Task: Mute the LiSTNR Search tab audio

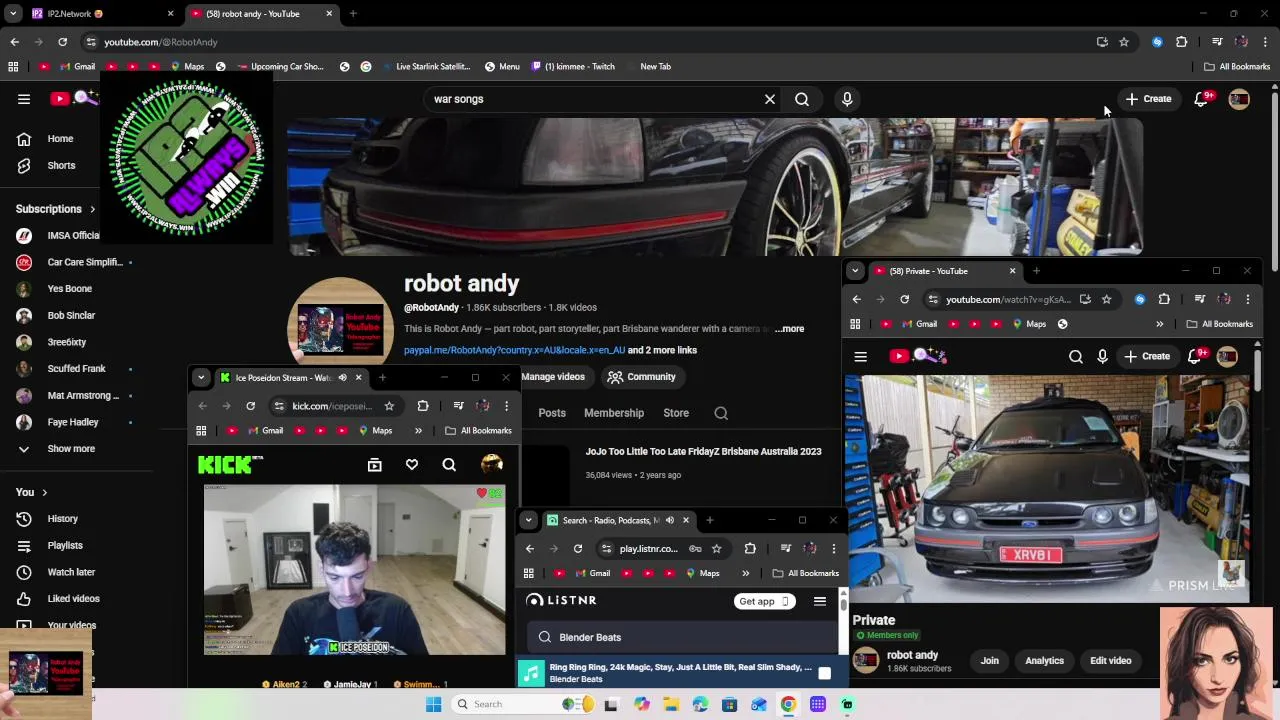Action: (669, 521)
